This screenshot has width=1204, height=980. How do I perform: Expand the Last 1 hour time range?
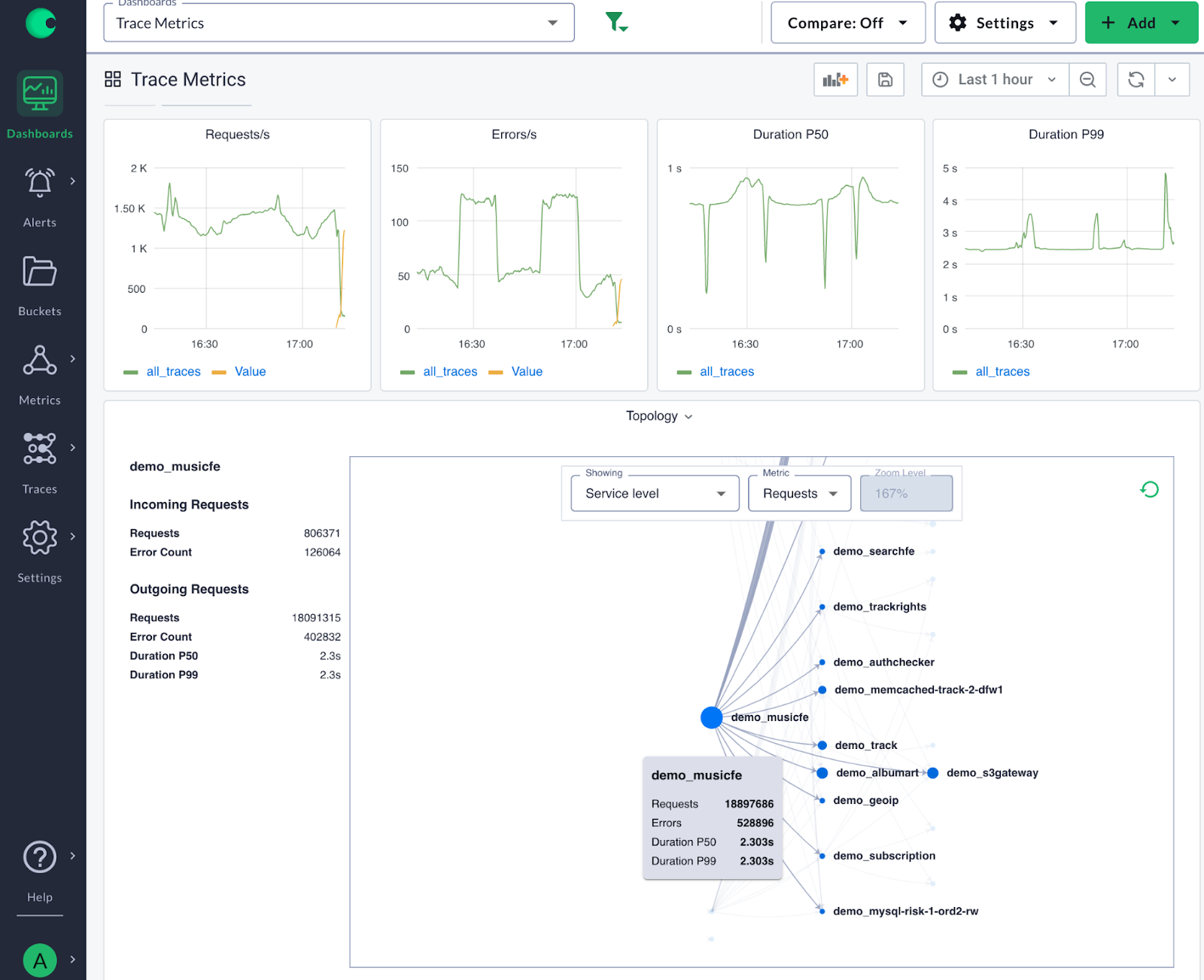(995, 80)
